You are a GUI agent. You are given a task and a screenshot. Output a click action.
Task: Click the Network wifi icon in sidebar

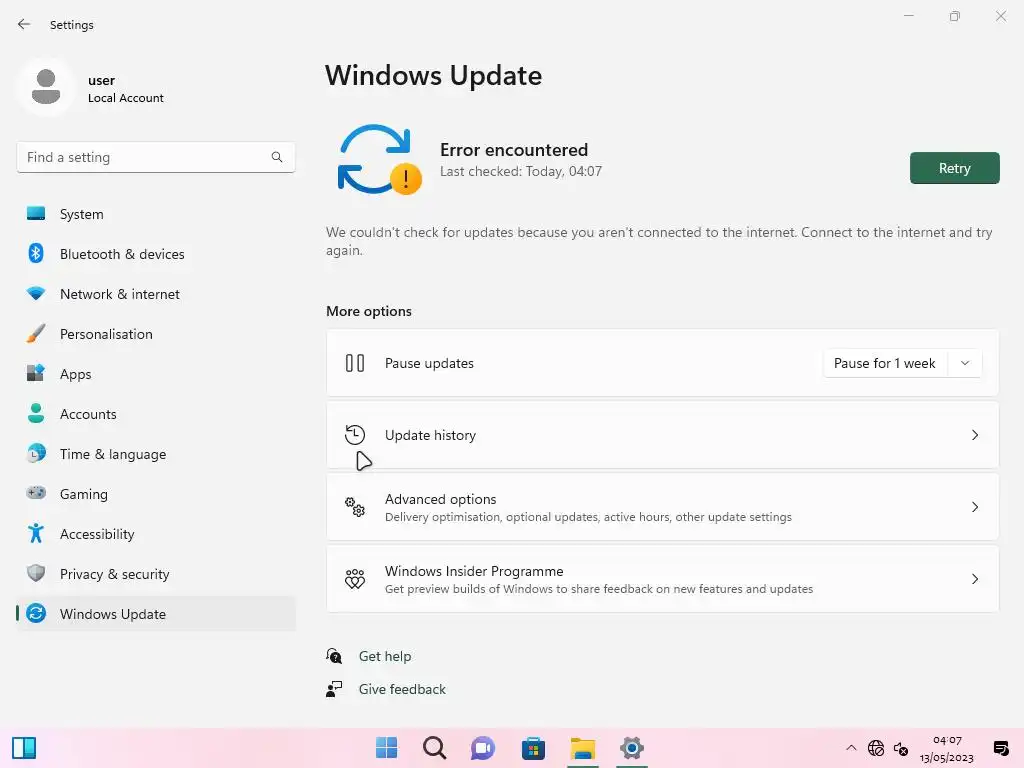(x=36, y=293)
